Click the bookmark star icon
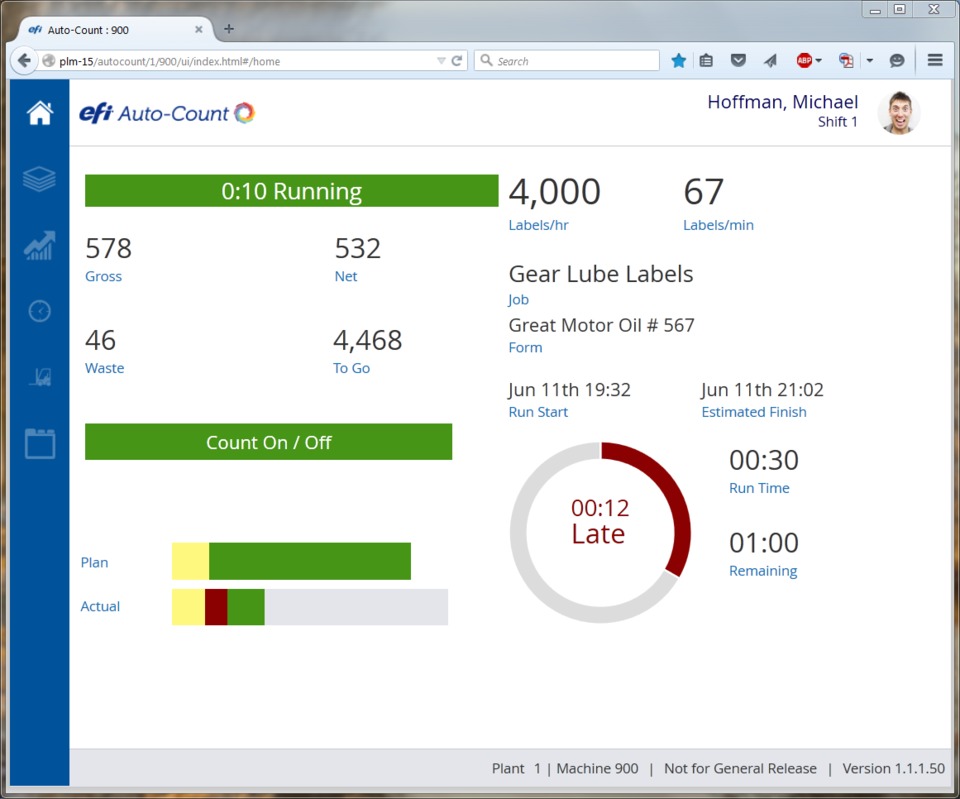The width and height of the screenshot is (960, 799). (678, 61)
